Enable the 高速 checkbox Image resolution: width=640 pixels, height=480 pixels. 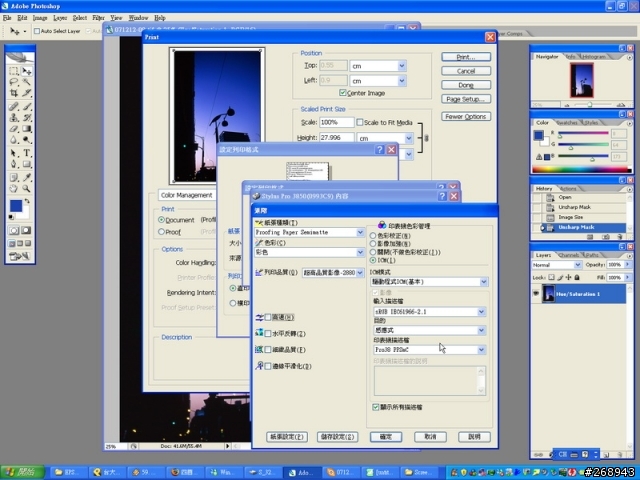[x=268, y=317]
